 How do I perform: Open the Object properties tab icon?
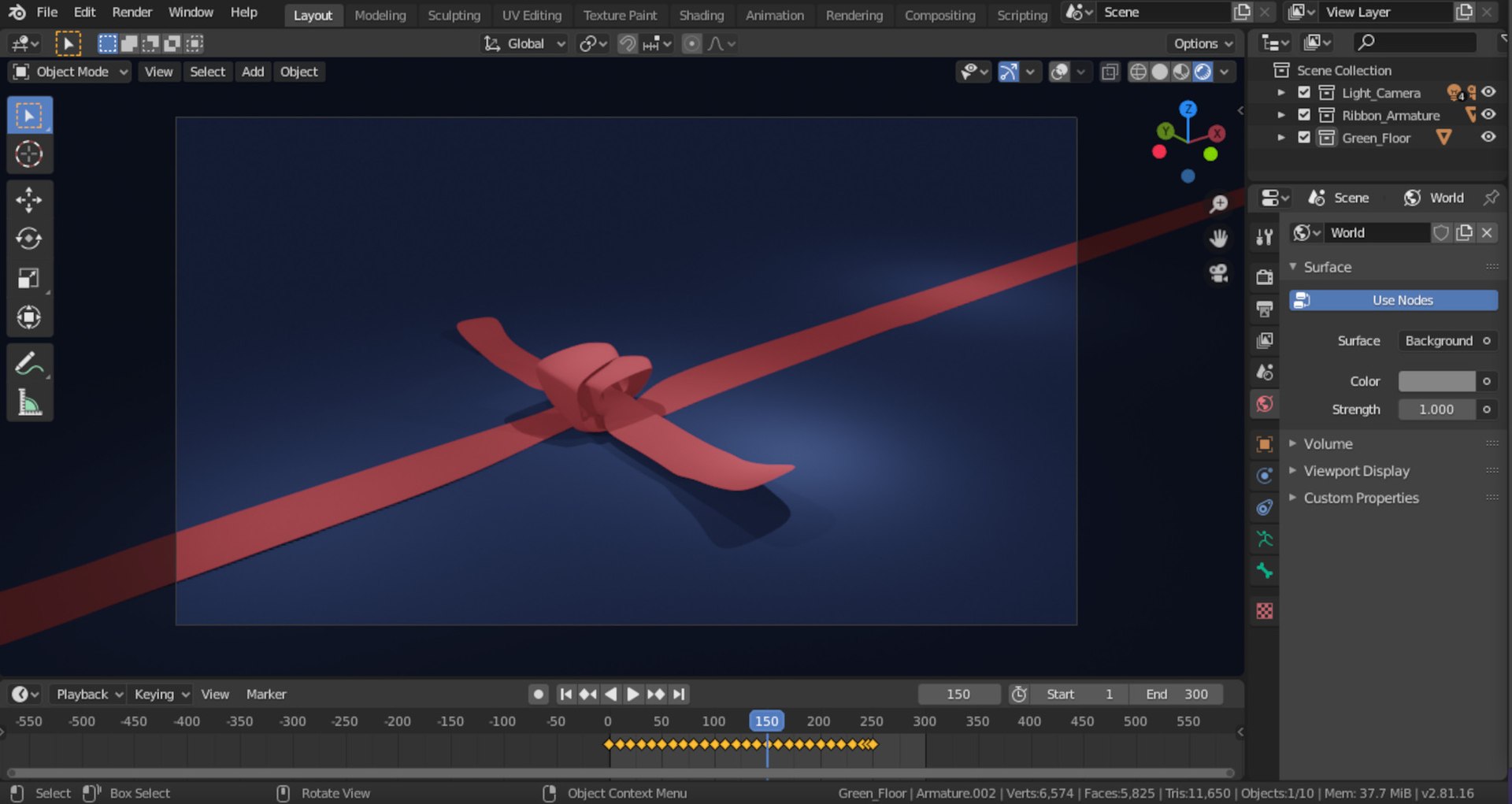[1265, 444]
